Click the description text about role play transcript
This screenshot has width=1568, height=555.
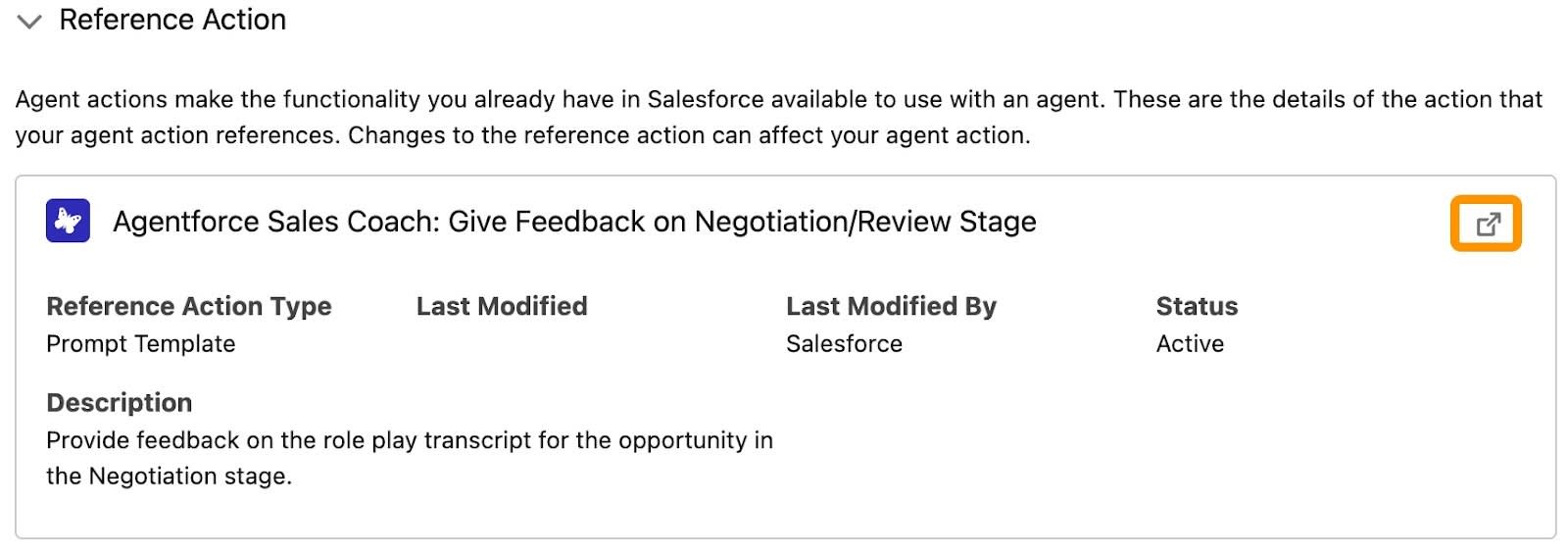(410, 458)
